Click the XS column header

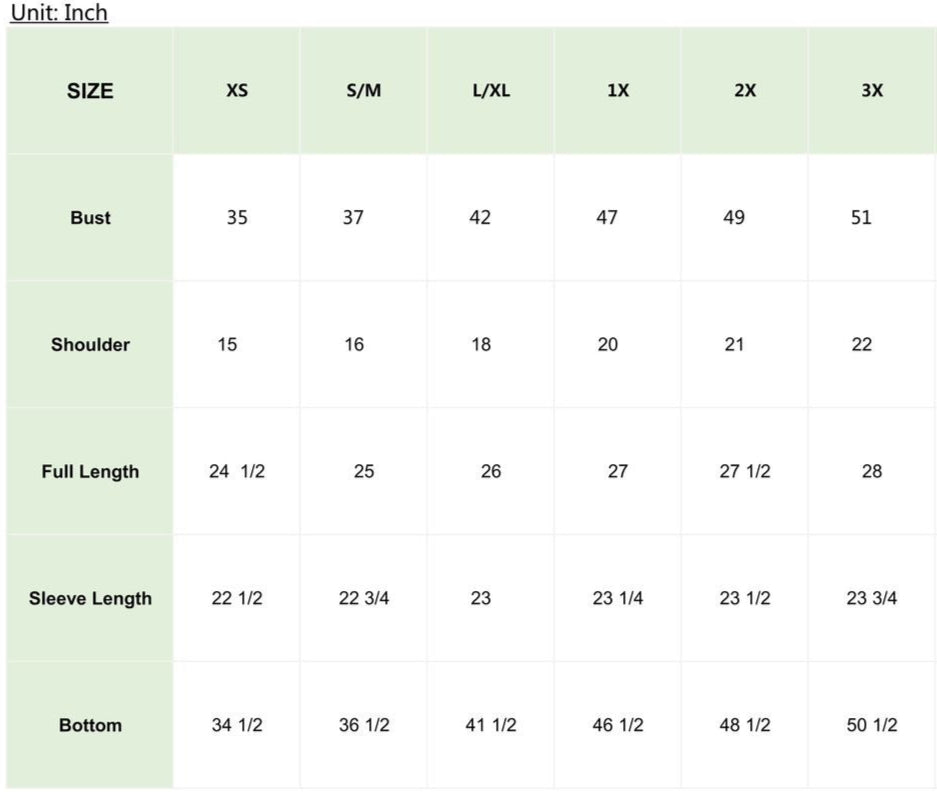coord(237,90)
